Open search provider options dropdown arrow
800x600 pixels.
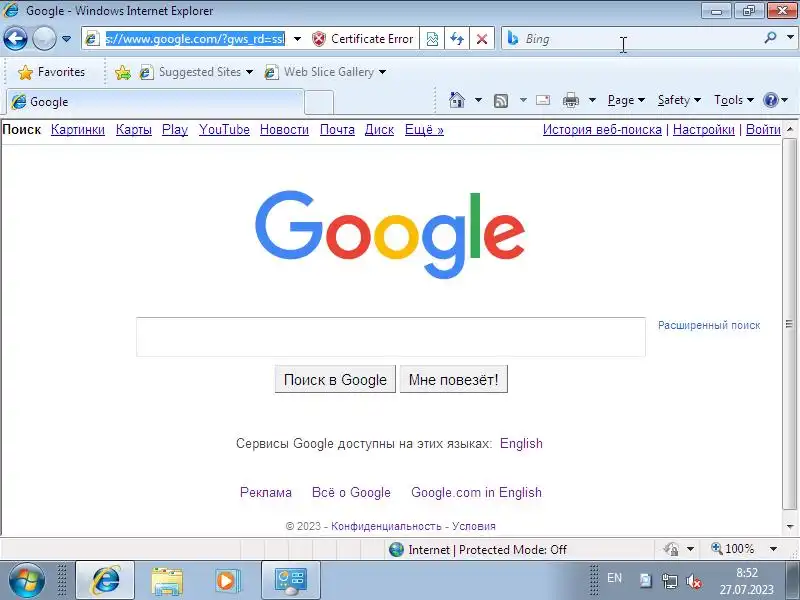point(790,37)
